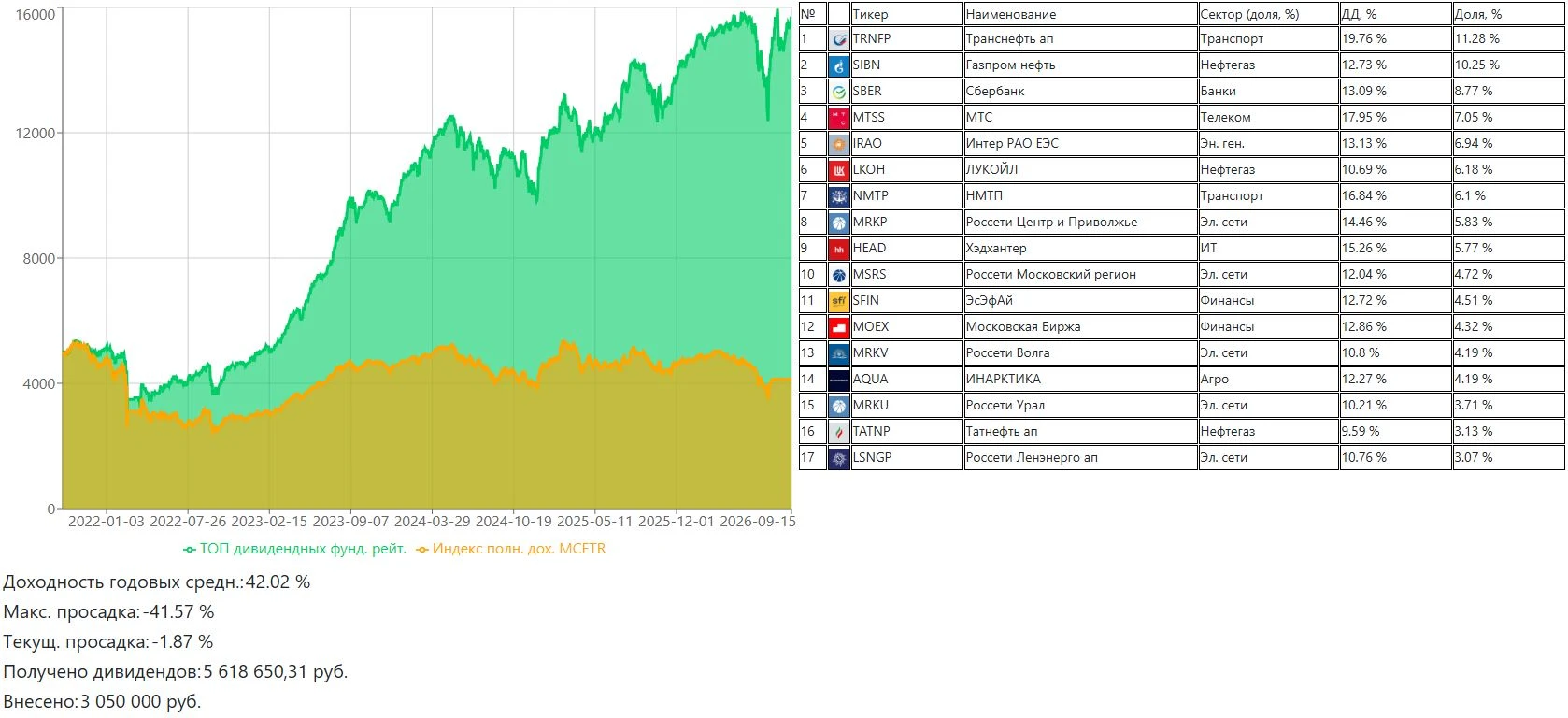Click the Lenenergo logo beside LSNGP
1568x718 pixels.
coord(838,458)
